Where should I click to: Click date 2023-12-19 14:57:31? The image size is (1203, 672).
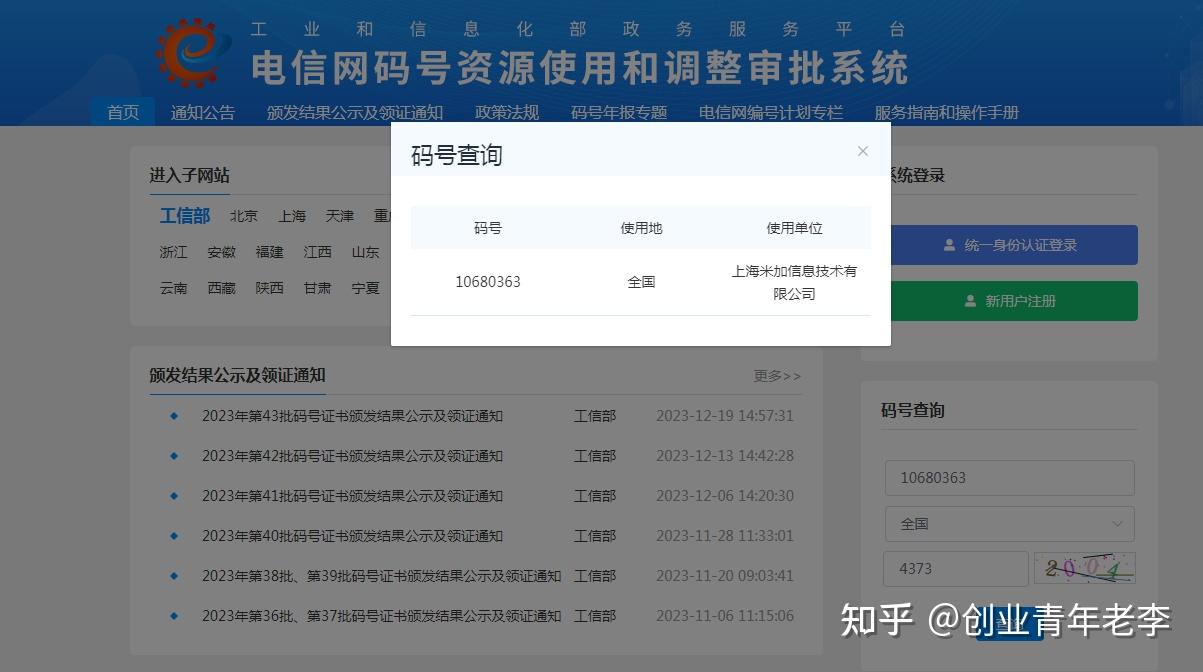point(725,416)
